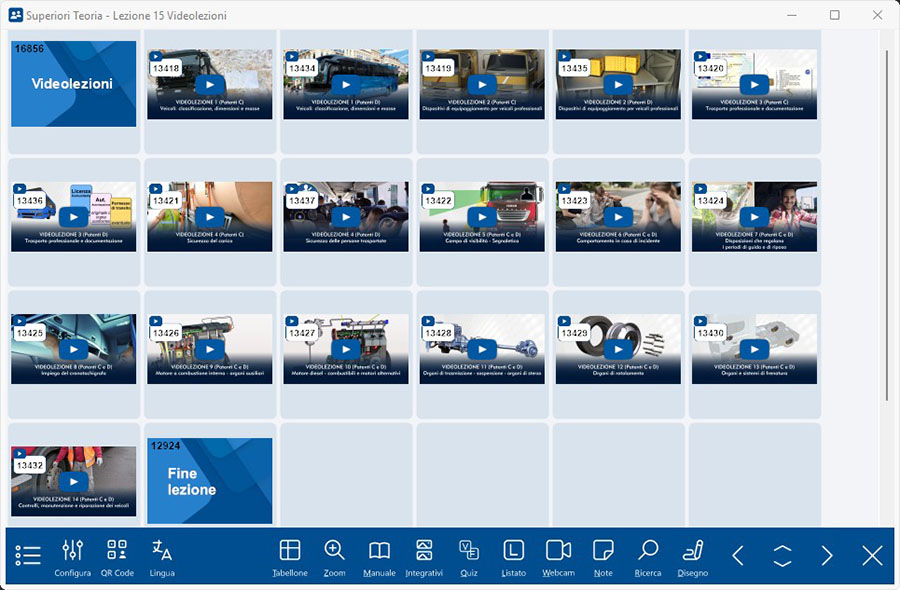Open the Manuale book icon
The width and height of the screenshot is (900, 590).
(x=379, y=556)
